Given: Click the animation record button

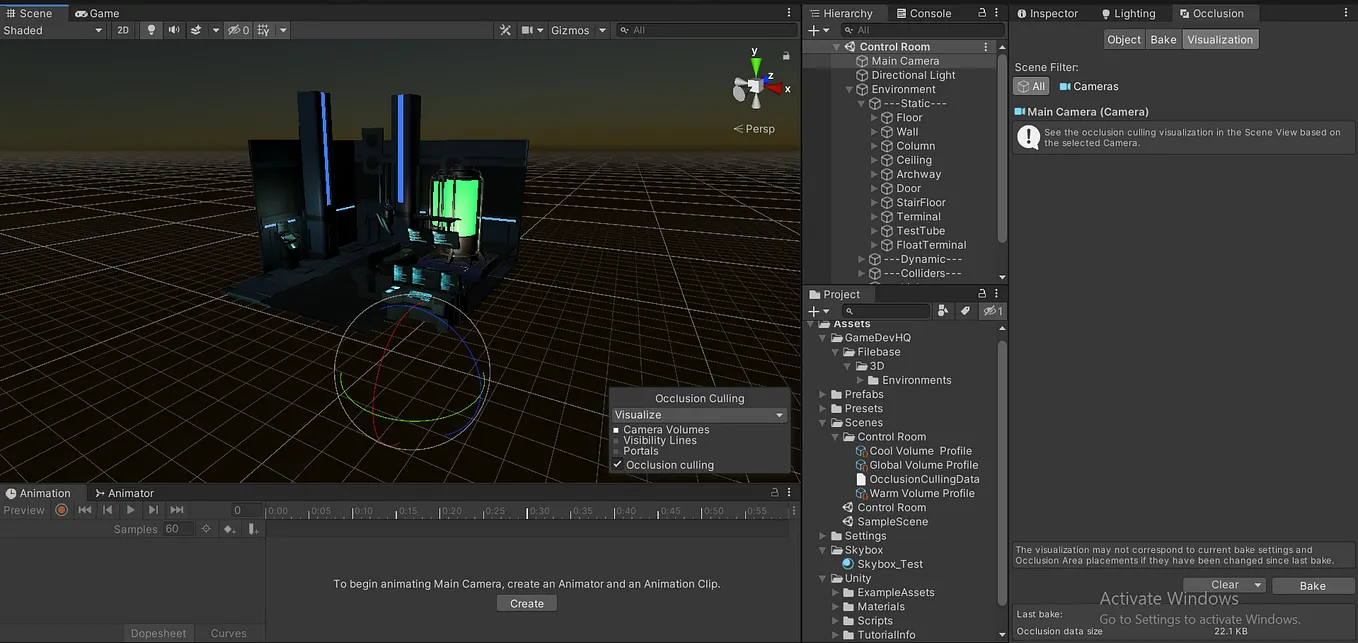Looking at the screenshot, I should click(62, 510).
